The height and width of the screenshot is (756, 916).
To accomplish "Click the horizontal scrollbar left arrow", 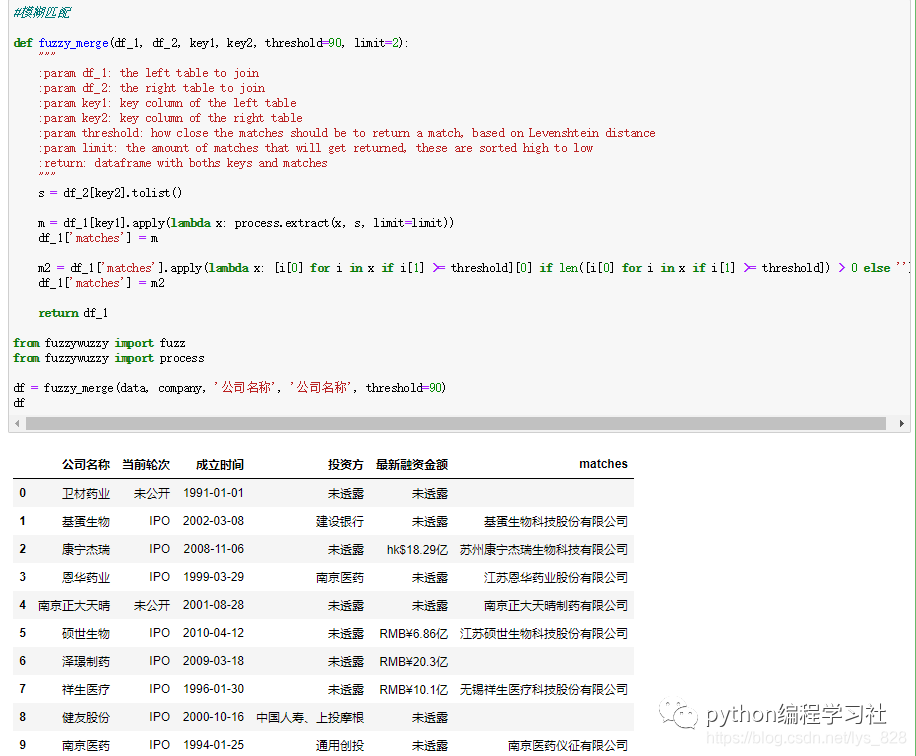I will (18, 424).
